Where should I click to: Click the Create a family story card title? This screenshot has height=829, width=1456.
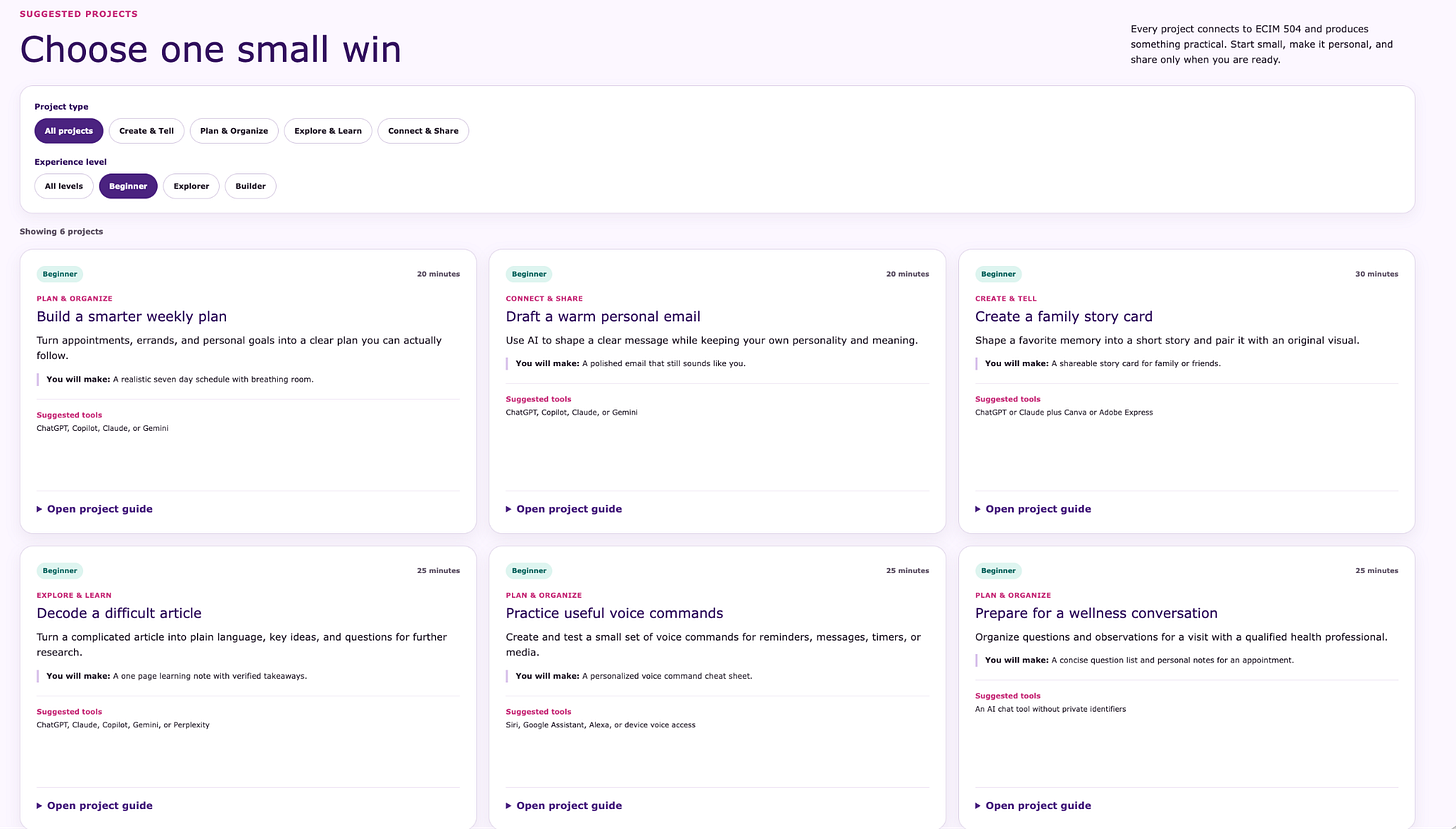pyautogui.click(x=1064, y=317)
